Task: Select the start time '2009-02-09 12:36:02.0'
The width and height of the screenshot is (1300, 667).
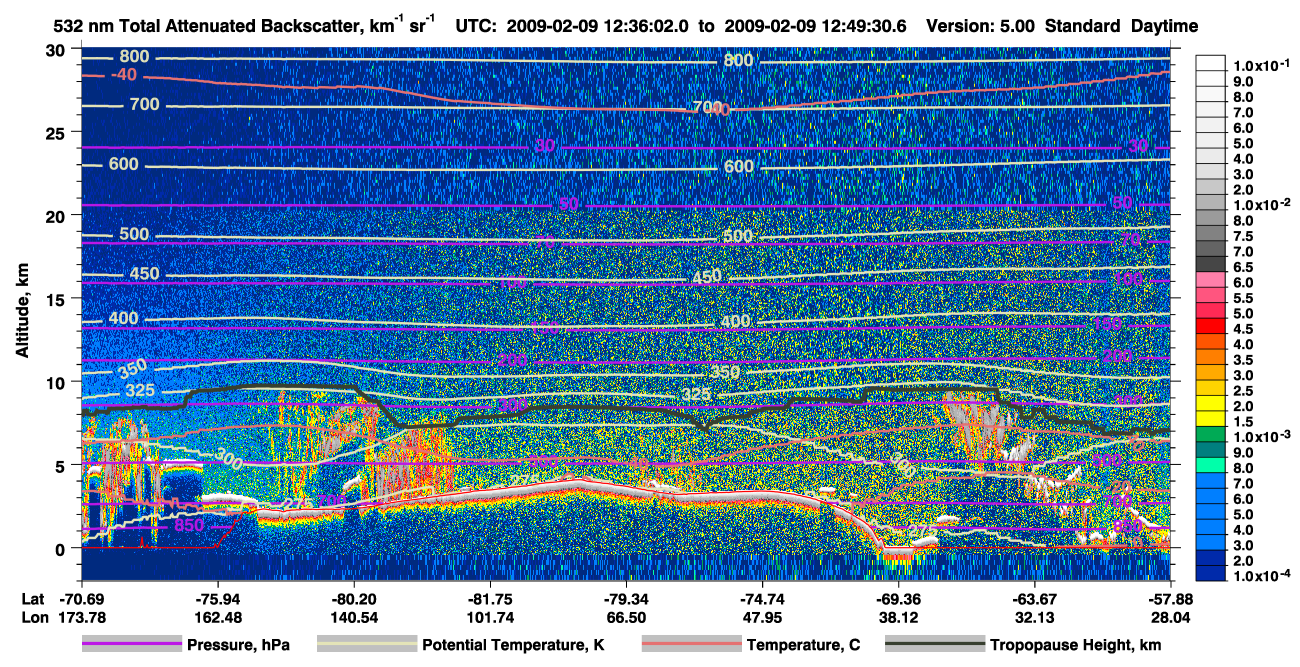Action: tap(598, 27)
